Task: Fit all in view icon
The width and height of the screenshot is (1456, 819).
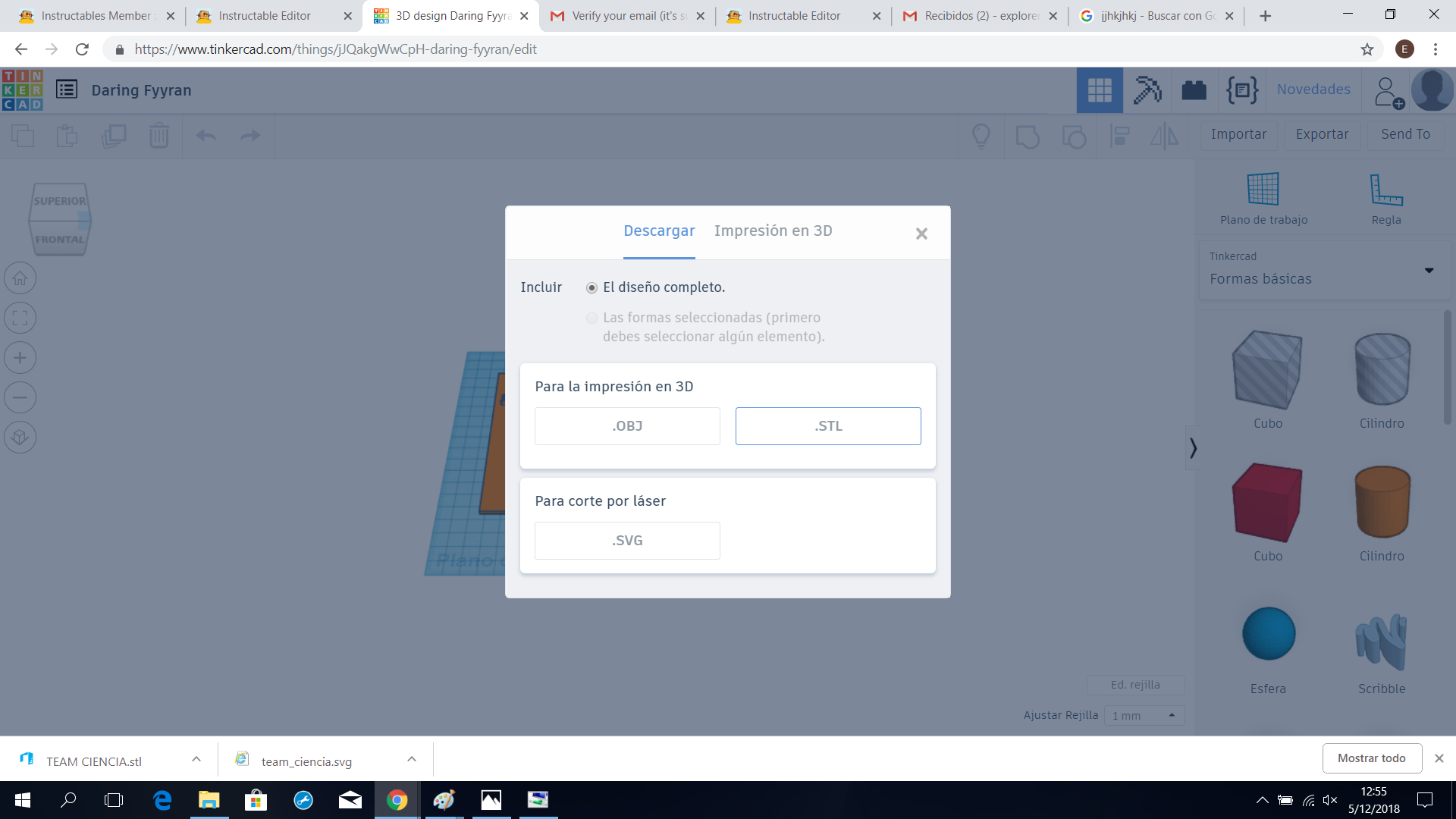Action: (x=20, y=318)
